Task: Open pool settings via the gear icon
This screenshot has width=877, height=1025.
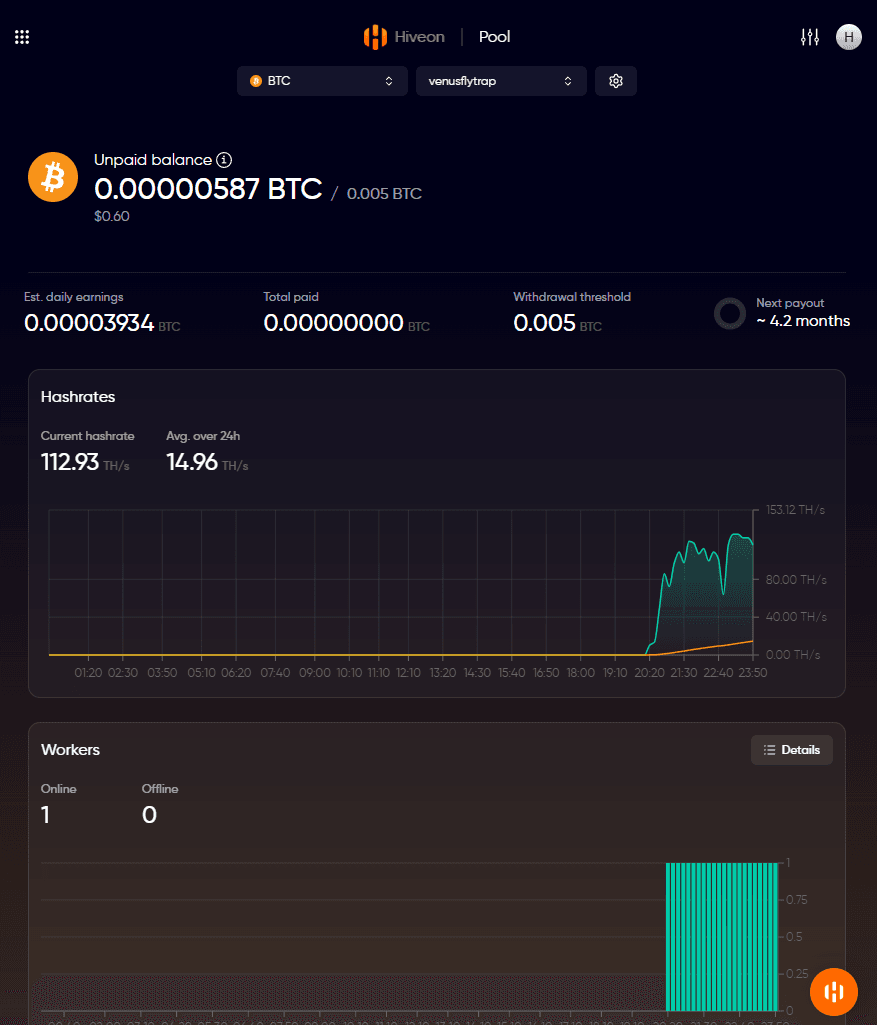Action: 615,80
